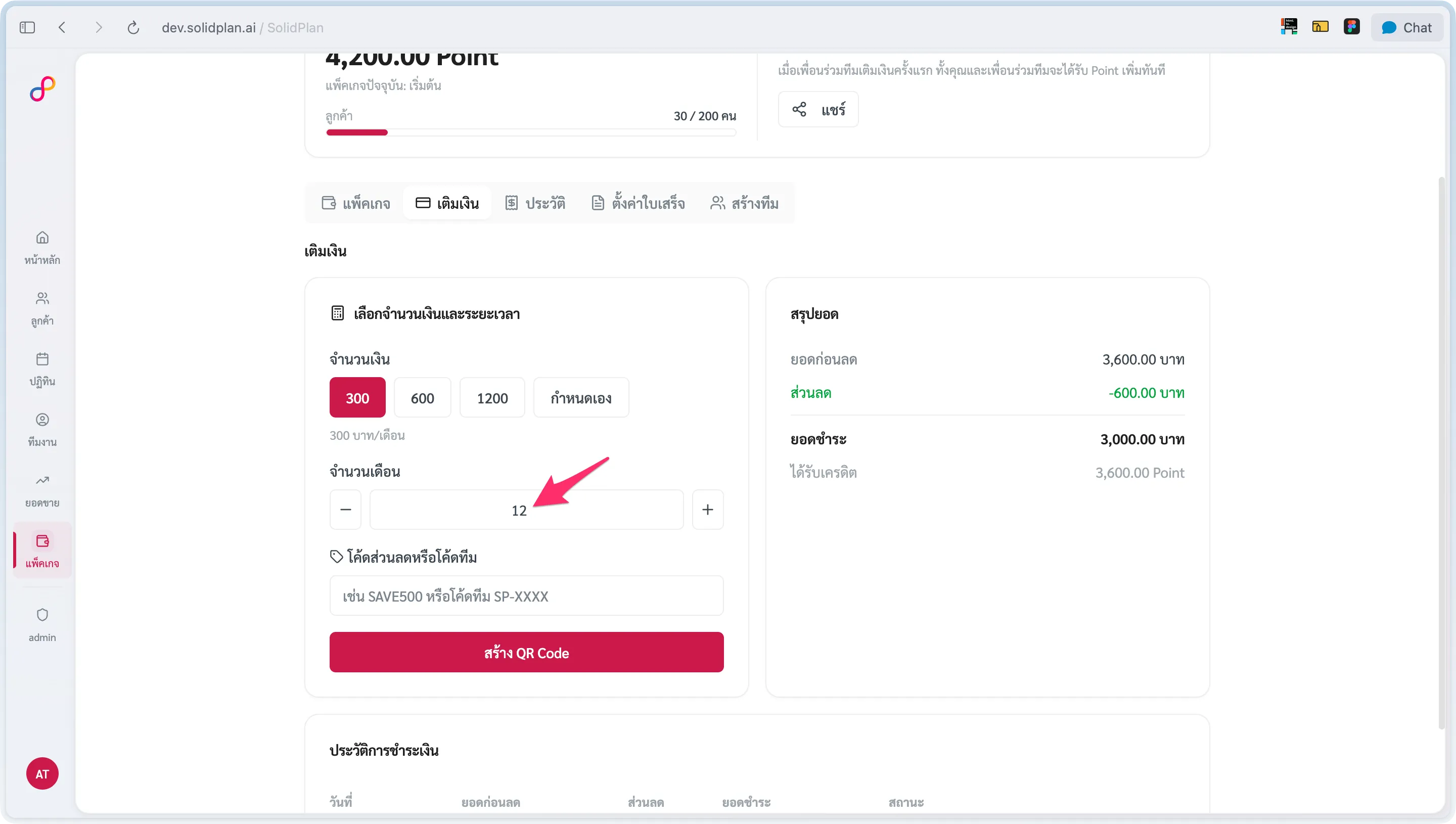Go to the ลูกค้า customers section
1456x824 pixels.
pyautogui.click(x=42, y=309)
